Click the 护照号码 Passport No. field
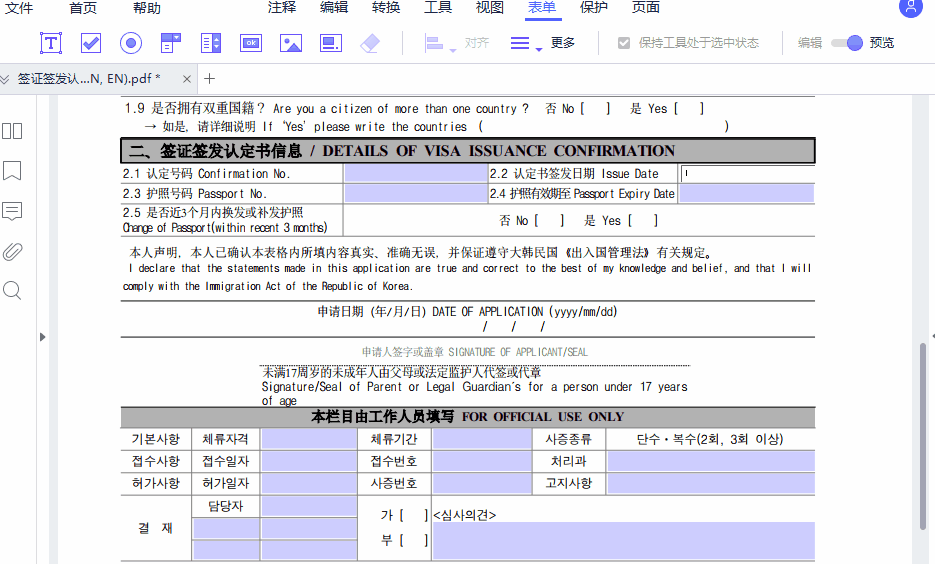Screen dimensions: 935x564 tap(416, 194)
